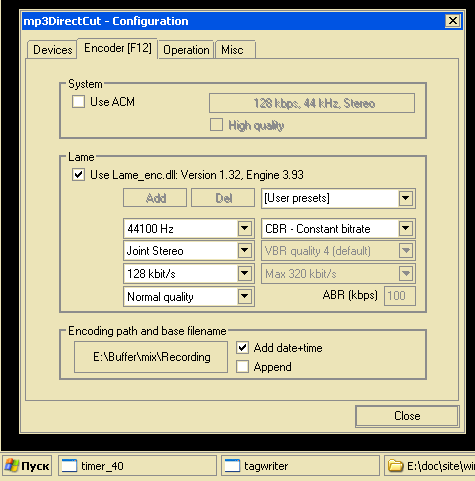Click the ABR (kbps) input field
475x481 pixels.
(x=400, y=296)
